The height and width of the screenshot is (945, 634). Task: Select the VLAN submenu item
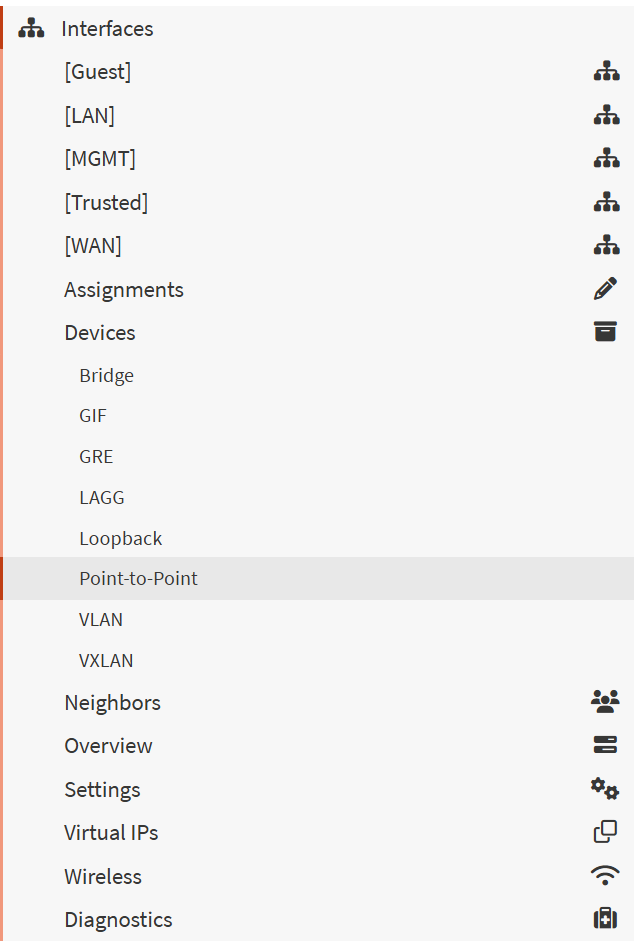point(101,620)
